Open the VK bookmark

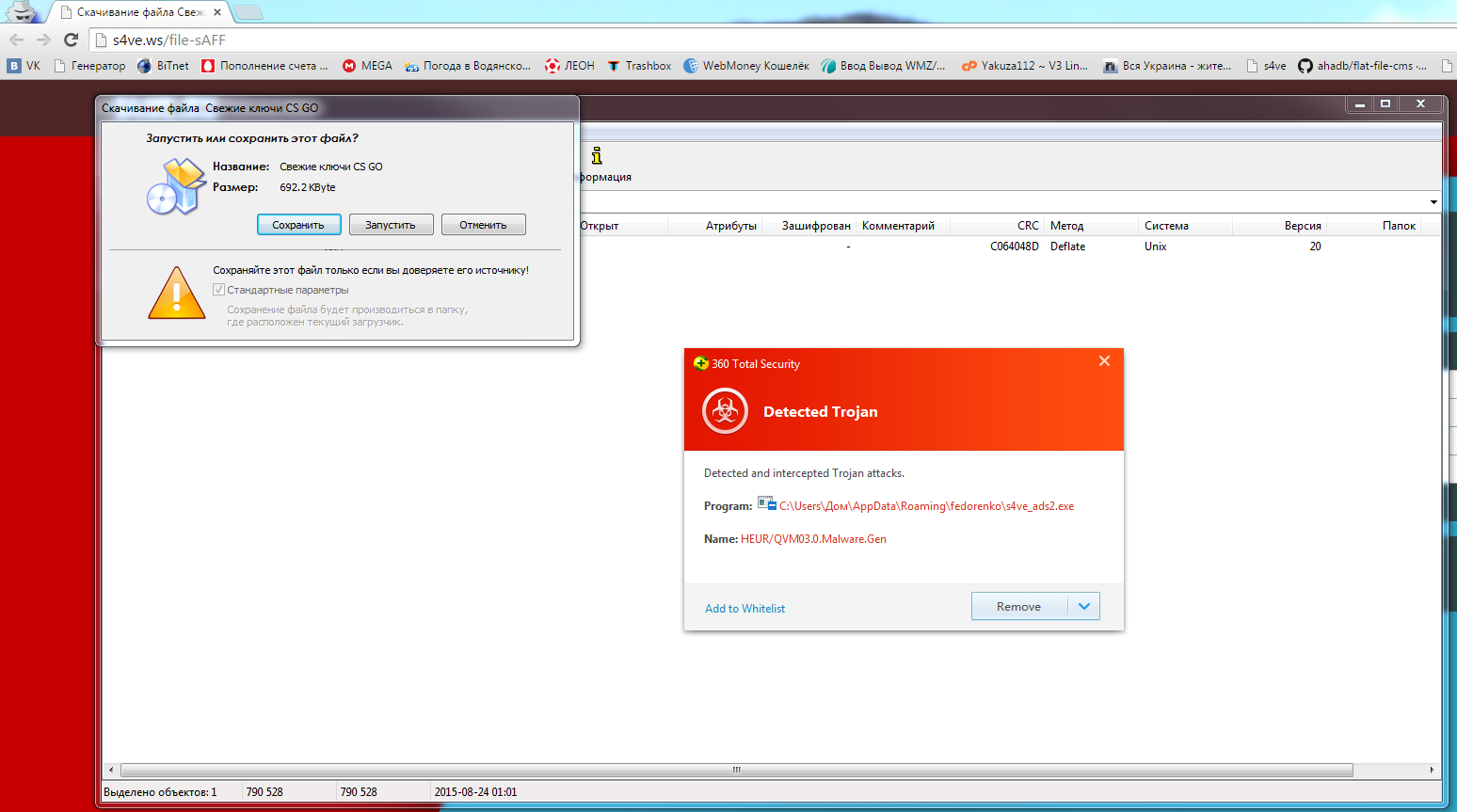24,66
